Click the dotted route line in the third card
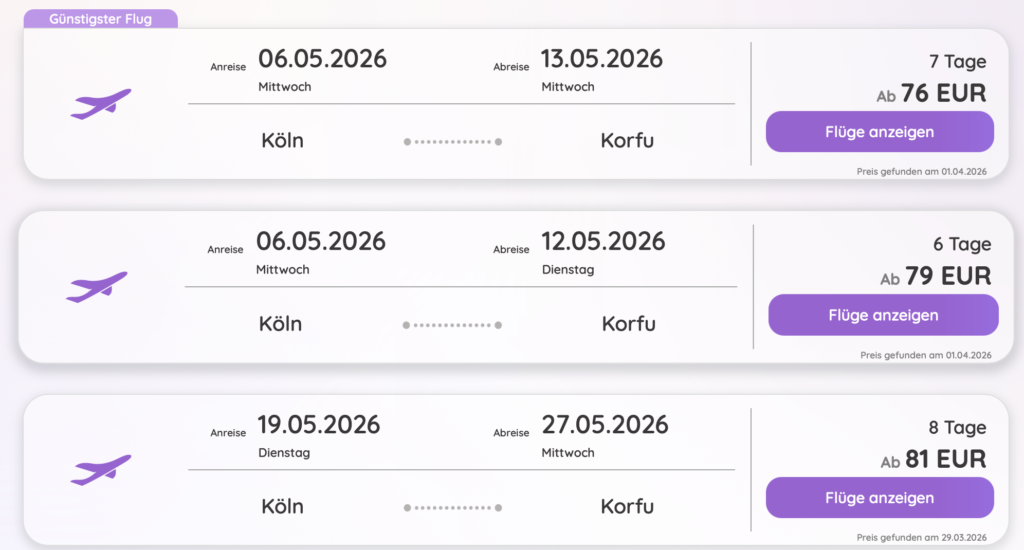This screenshot has width=1024, height=550. (453, 508)
